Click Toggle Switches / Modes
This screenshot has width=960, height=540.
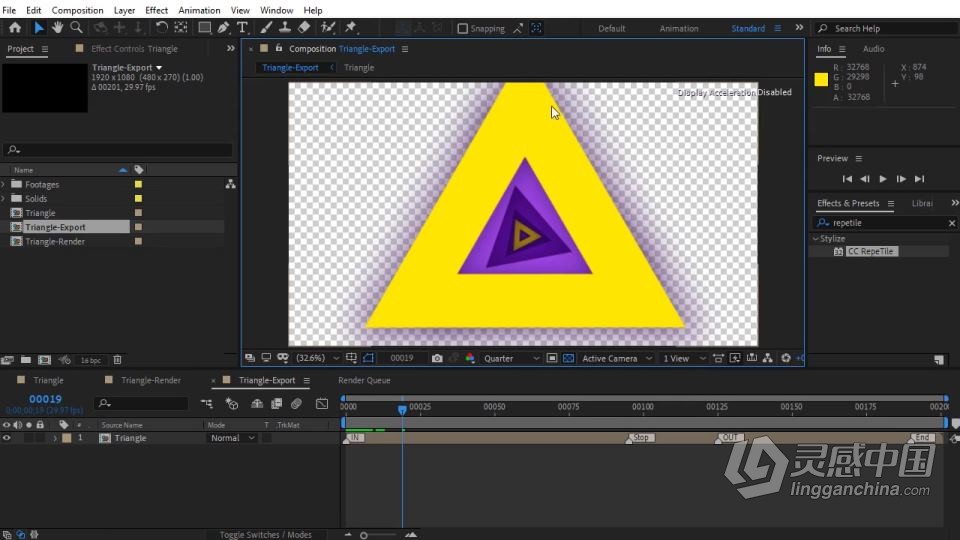pyautogui.click(x=266, y=534)
